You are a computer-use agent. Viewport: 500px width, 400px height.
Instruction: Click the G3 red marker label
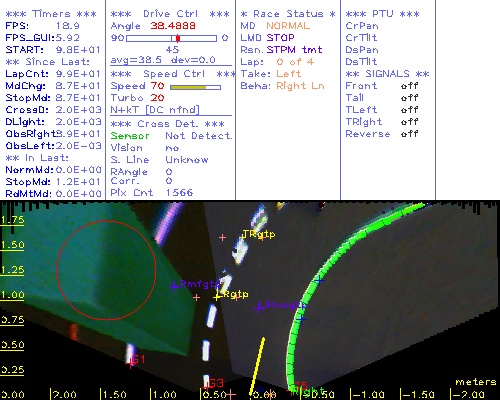[x=216, y=383]
